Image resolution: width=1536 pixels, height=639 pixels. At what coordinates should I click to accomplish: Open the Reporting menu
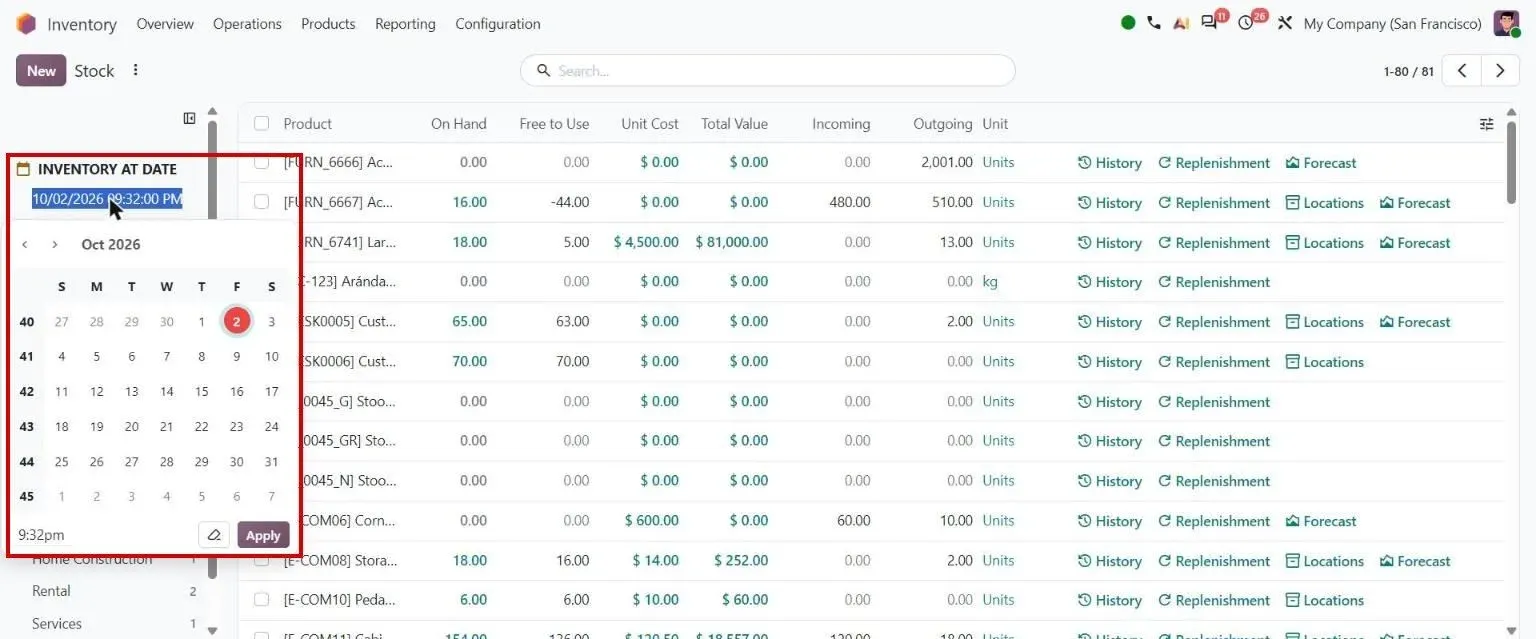405,24
